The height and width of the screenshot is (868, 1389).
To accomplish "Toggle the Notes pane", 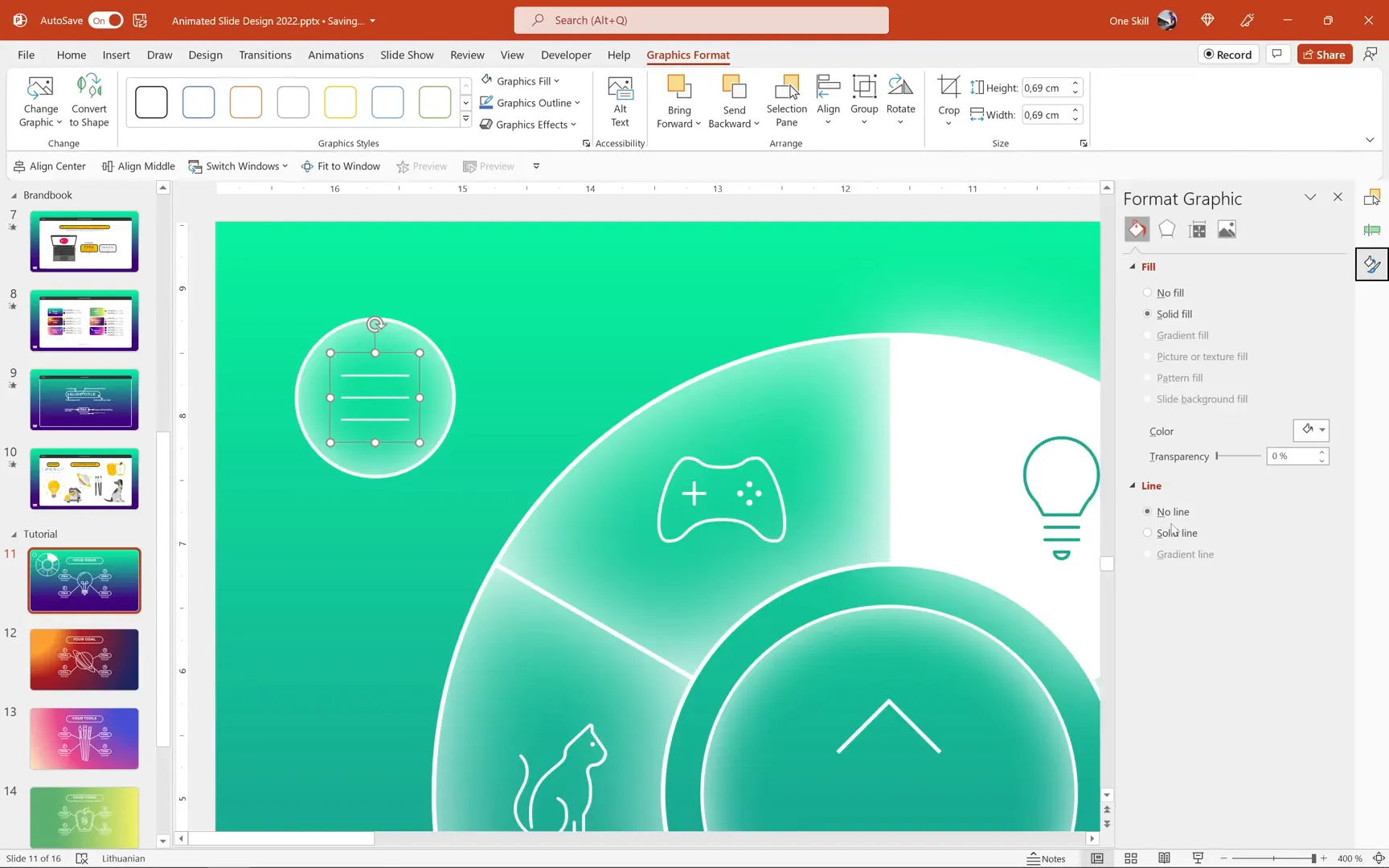I will point(1046,858).
